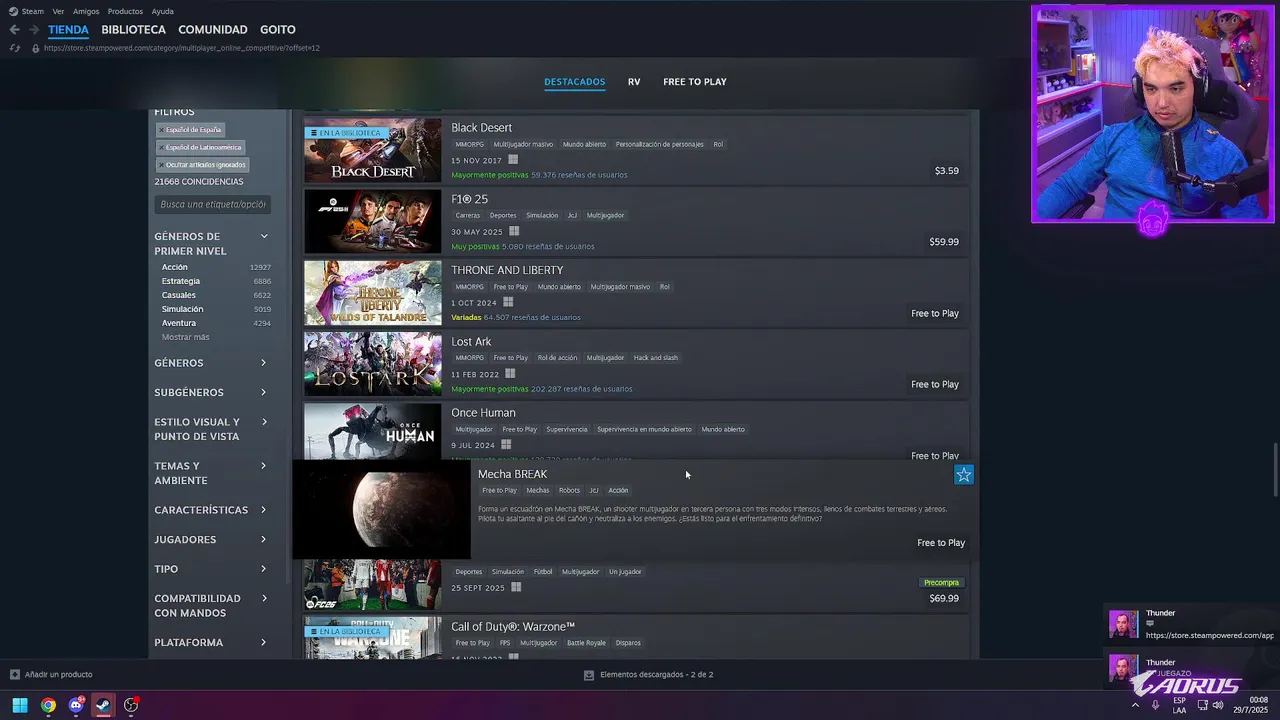
Task: Add Mecha BREAK to wishlist star
Action: pyautogui.click(x=963, y=475)
